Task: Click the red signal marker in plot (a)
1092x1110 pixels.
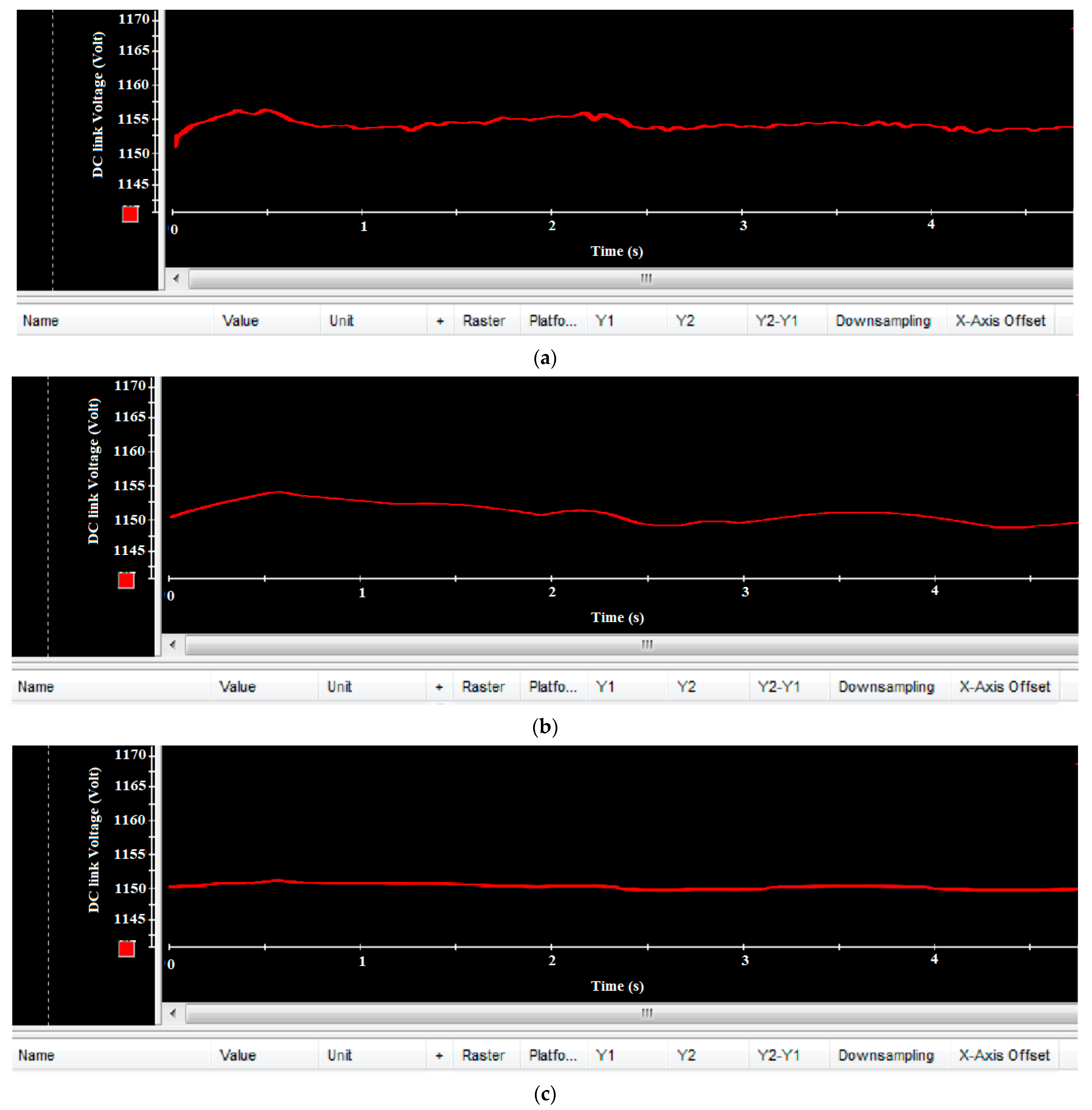Action: 130,214
